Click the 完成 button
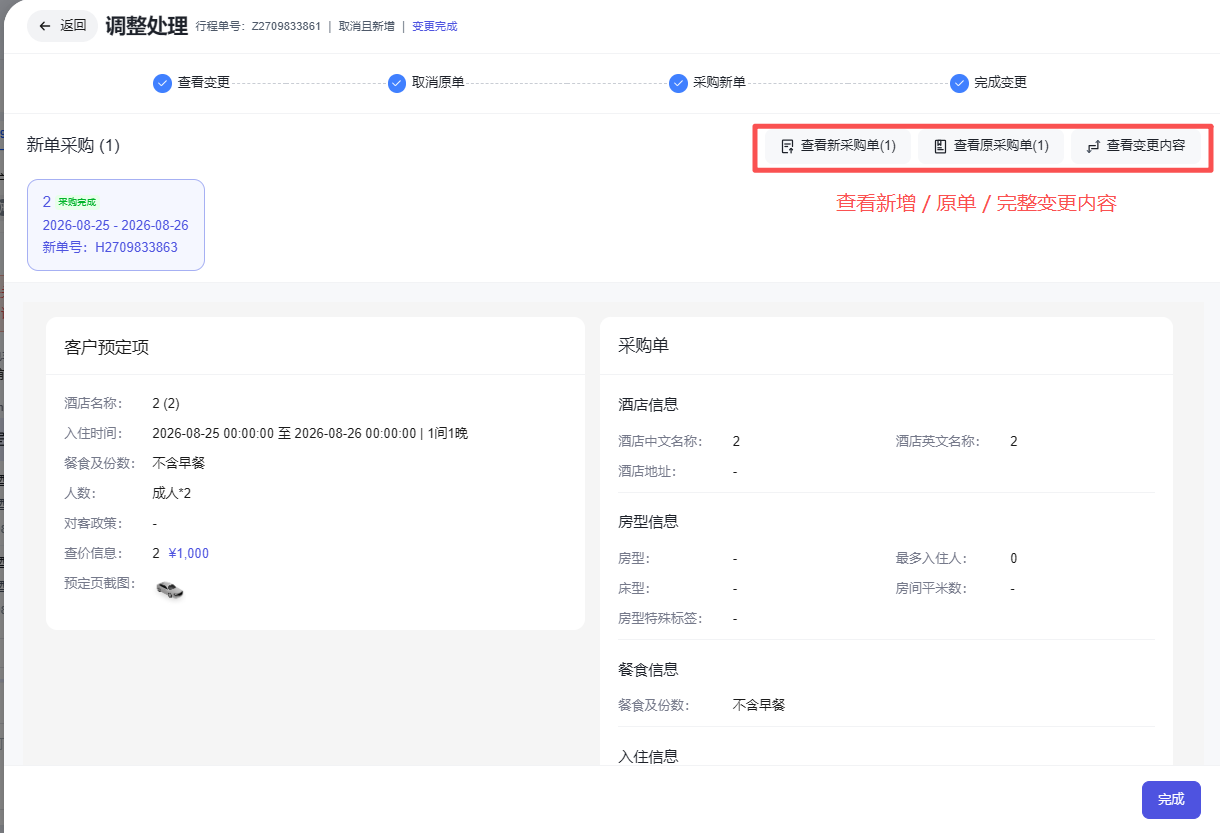Image resolution: width=1220 pixels, height=833 pixels. [1171, 800]
